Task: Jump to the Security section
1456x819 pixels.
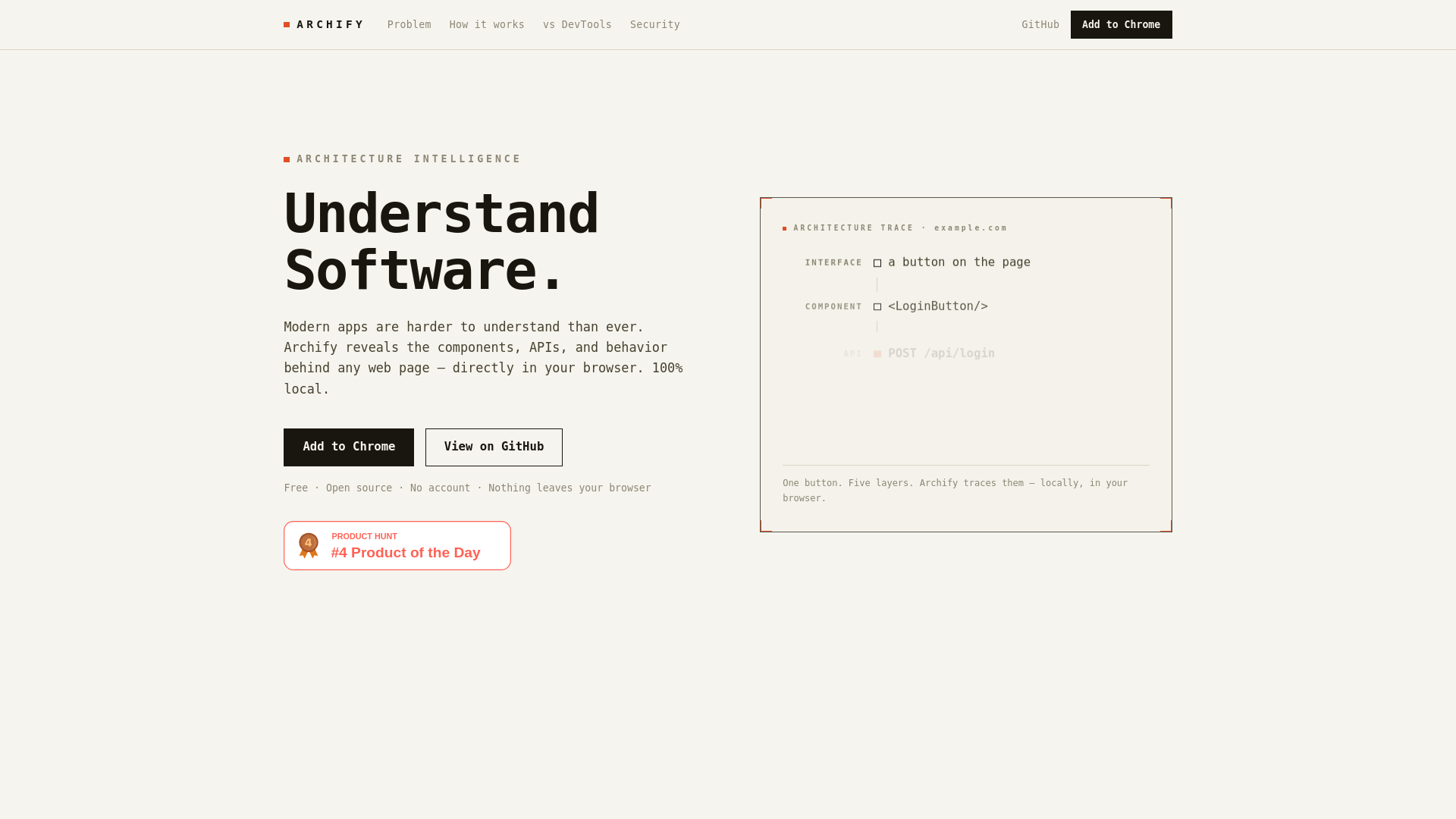Action: coord(655,24)
